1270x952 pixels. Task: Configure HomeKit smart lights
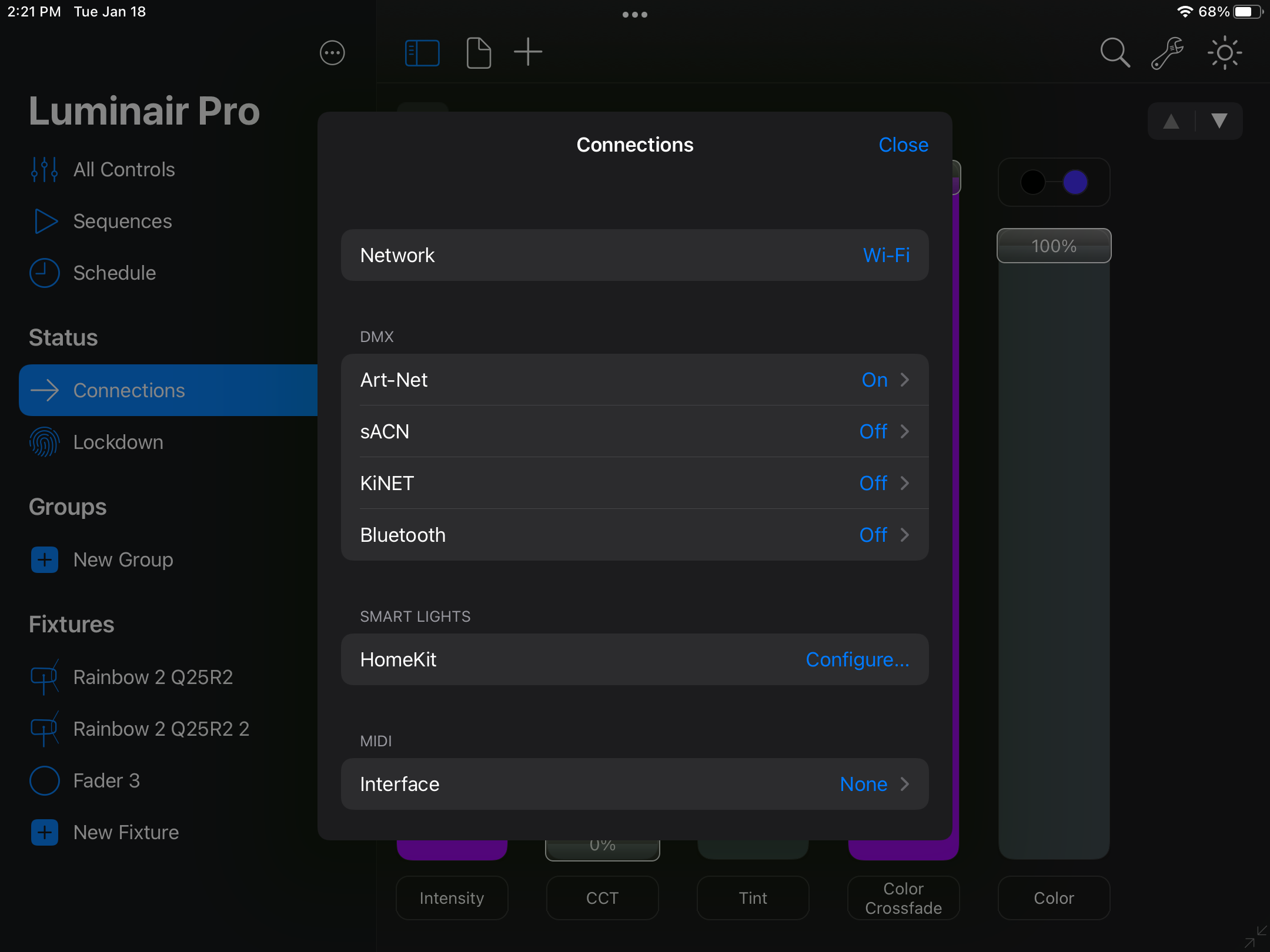tap(858, 659)
